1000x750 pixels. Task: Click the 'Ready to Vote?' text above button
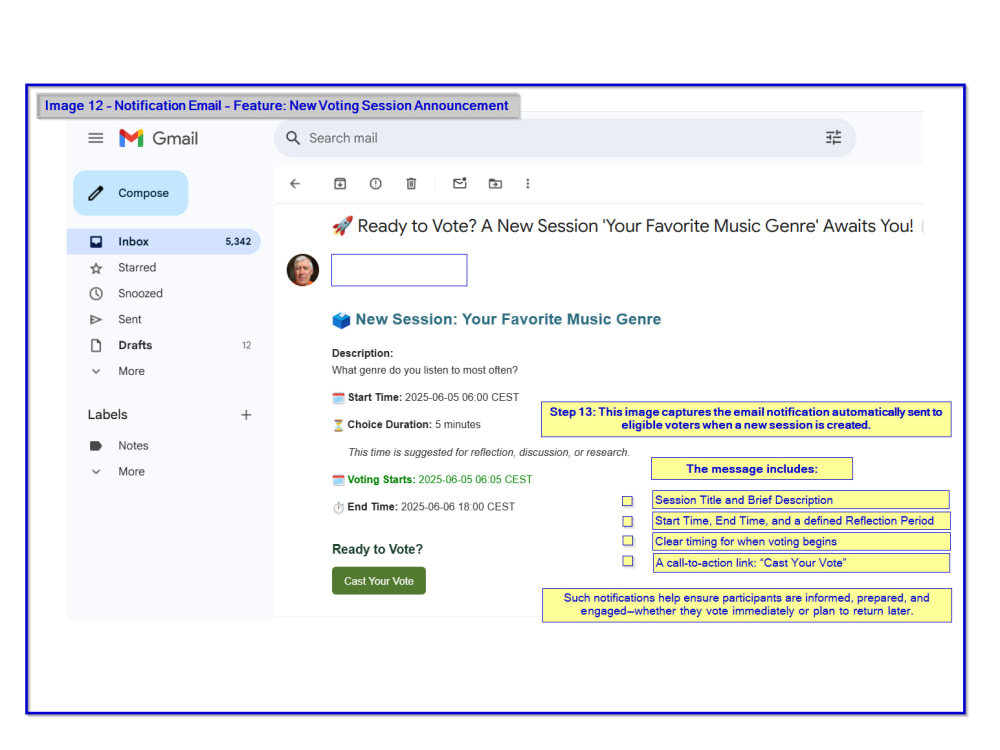pyautogui.click(x=378, y=549)
